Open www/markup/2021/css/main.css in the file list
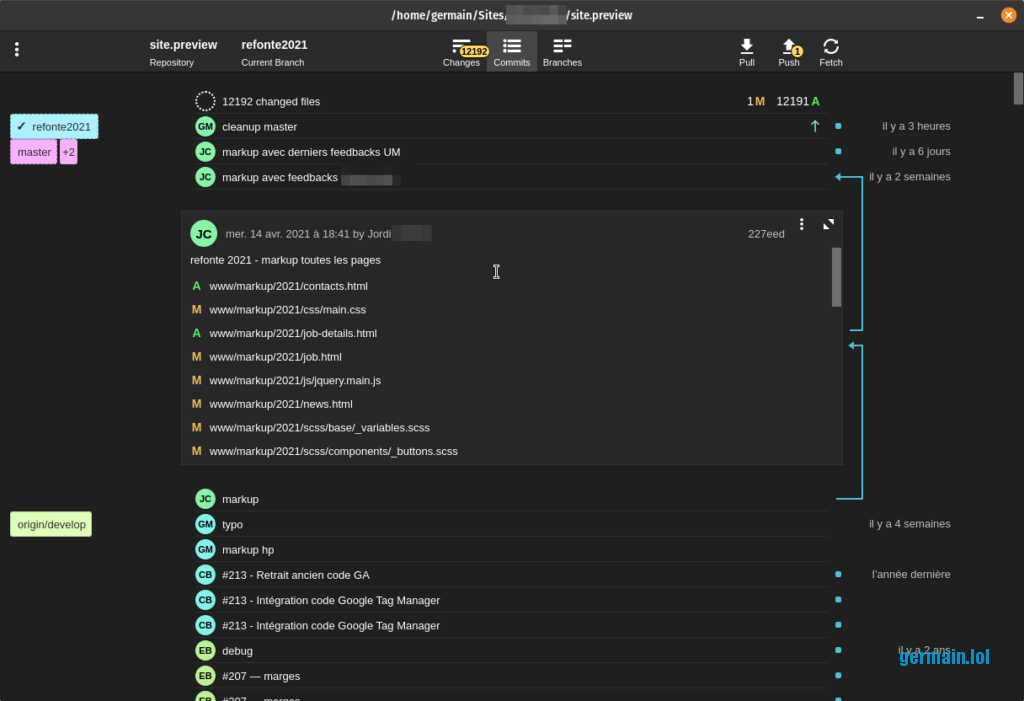The width and height of the screenshot is (1024, 701). [x=287, y=310]
